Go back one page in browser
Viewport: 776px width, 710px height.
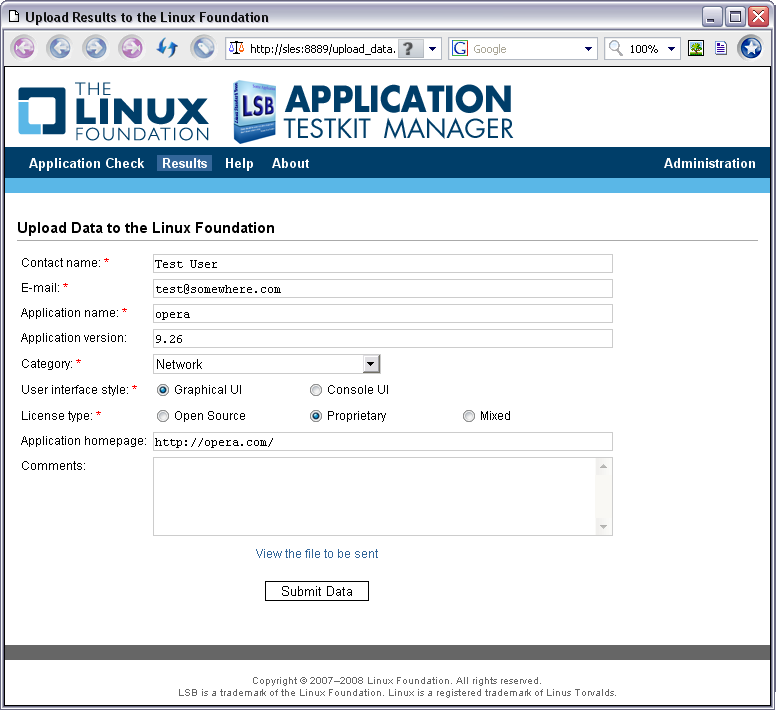point(59,48)
